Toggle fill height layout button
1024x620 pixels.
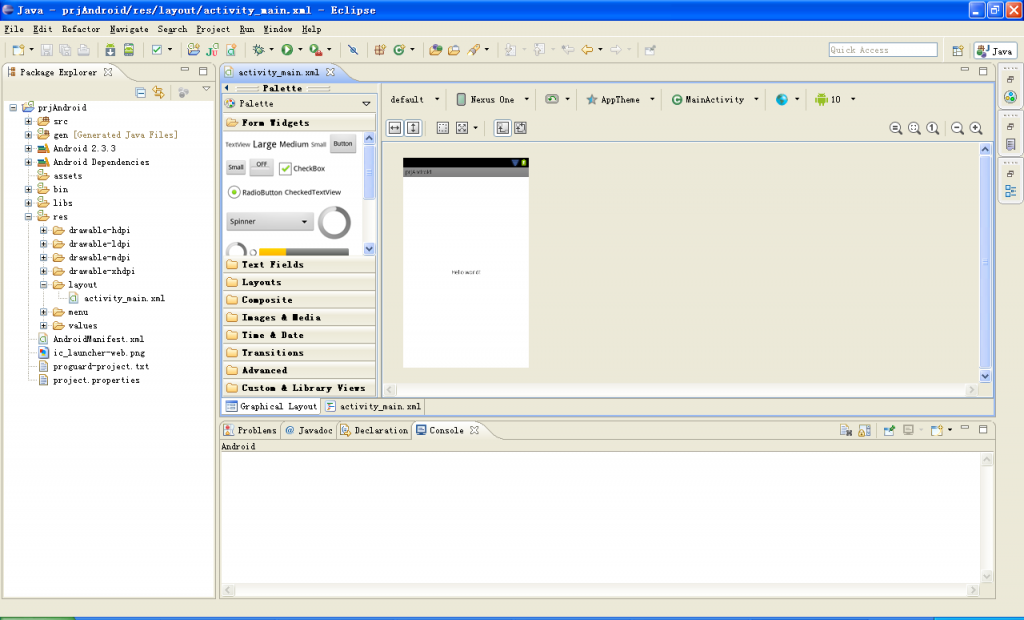click(x=413, y=128)
